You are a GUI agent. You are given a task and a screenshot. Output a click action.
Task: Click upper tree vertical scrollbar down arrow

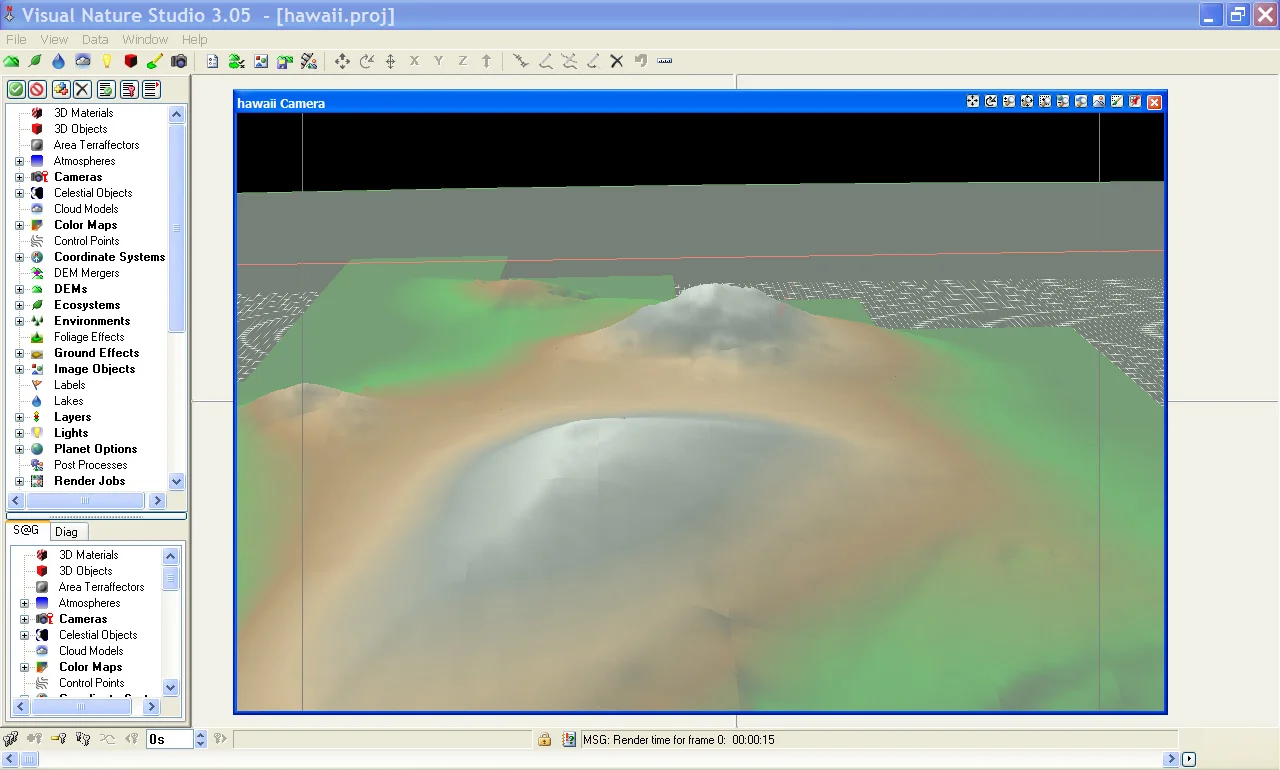pyautogui.click(x=177, y=481)
